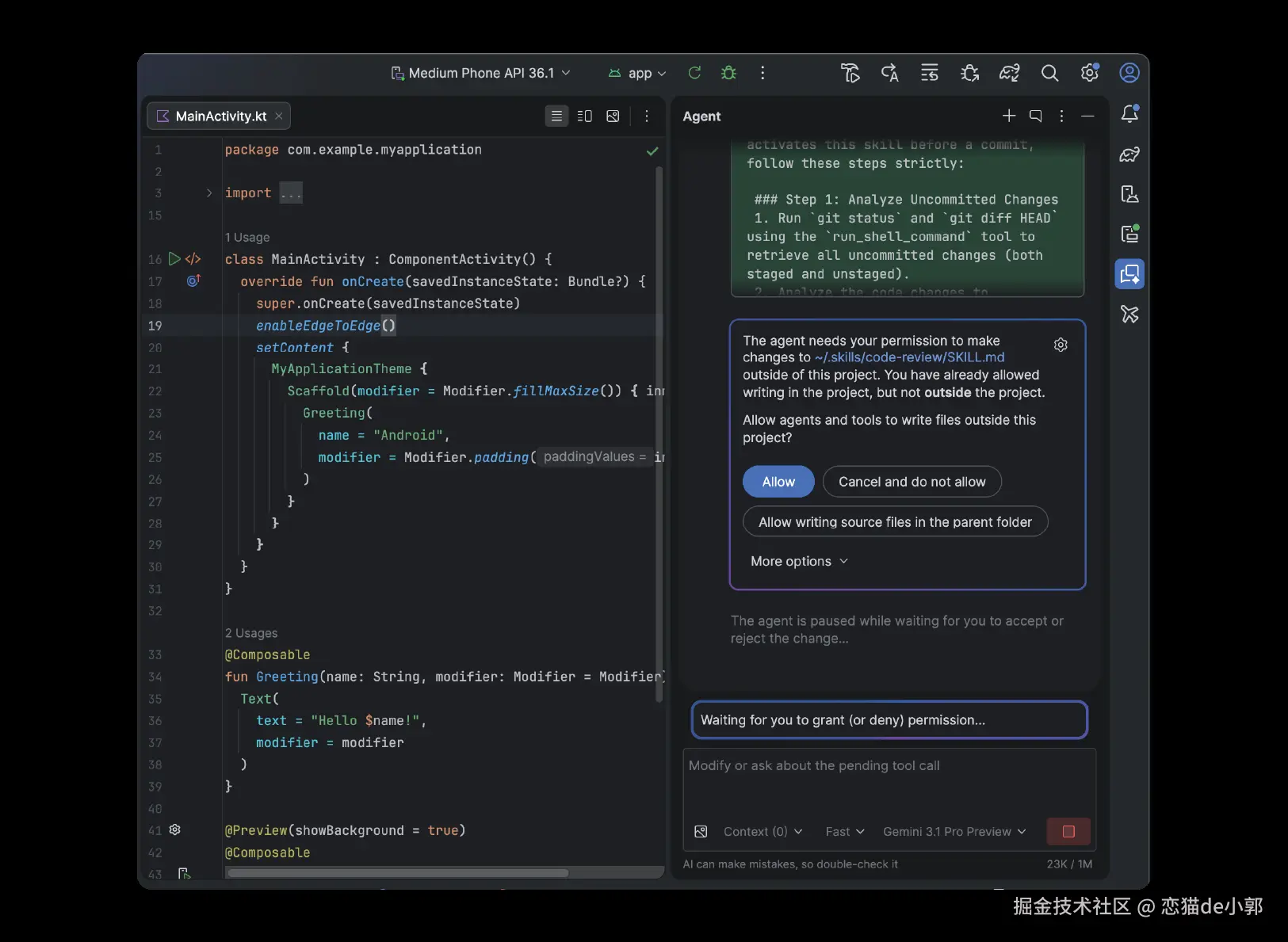Run MainActivity from gutter icon

pyautogui.click(x=174, y=259)
